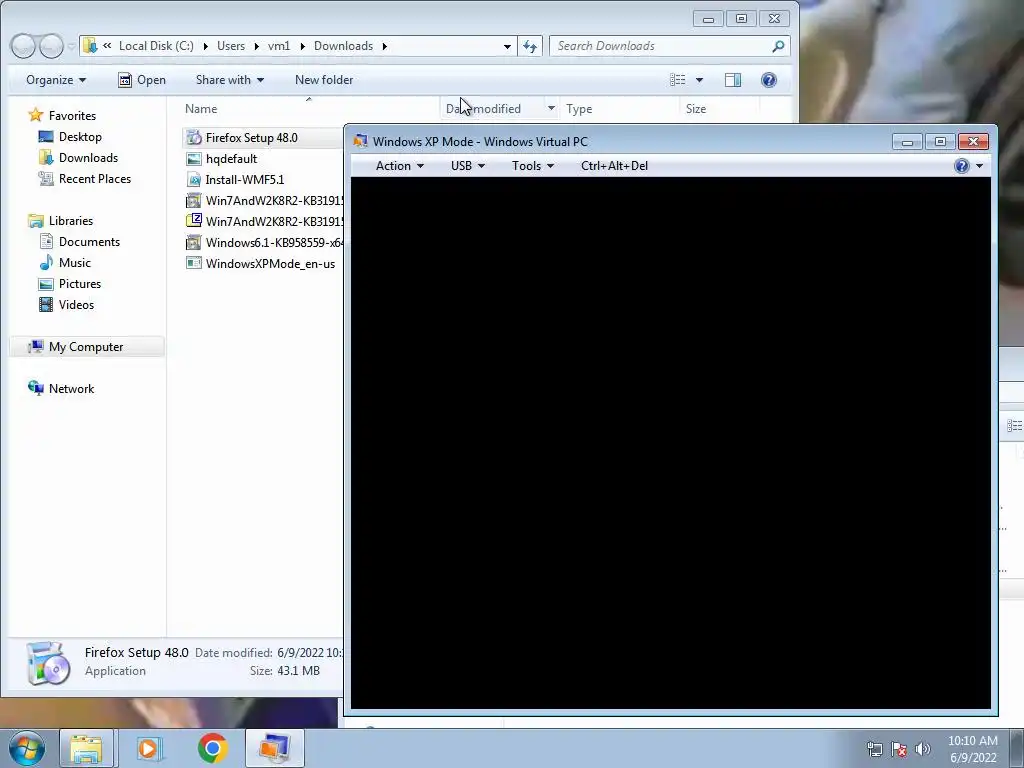Open the address bar history dropdown
This screenshot has width=1024, height=768.
[507, 46]
